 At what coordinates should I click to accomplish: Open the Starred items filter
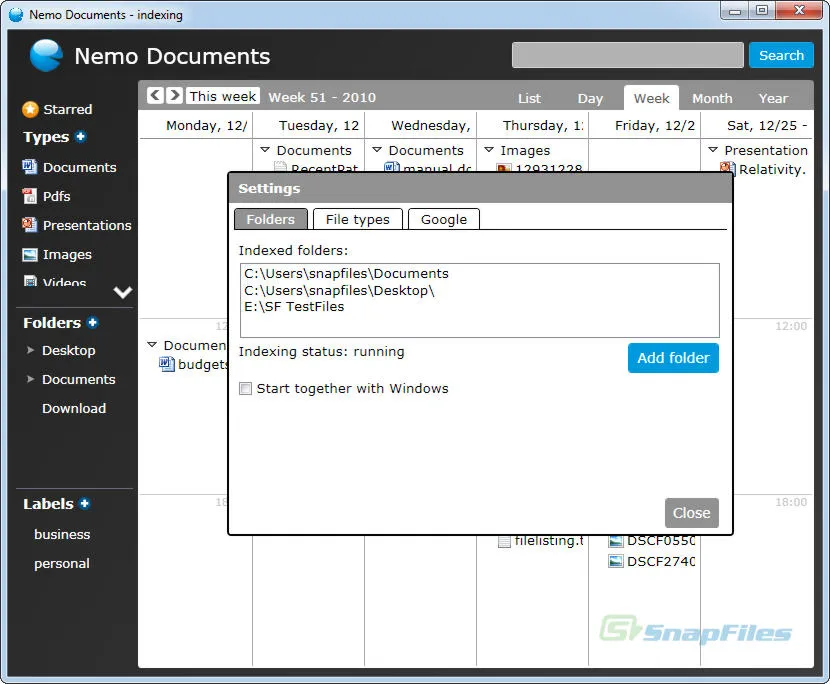[57, 109]
